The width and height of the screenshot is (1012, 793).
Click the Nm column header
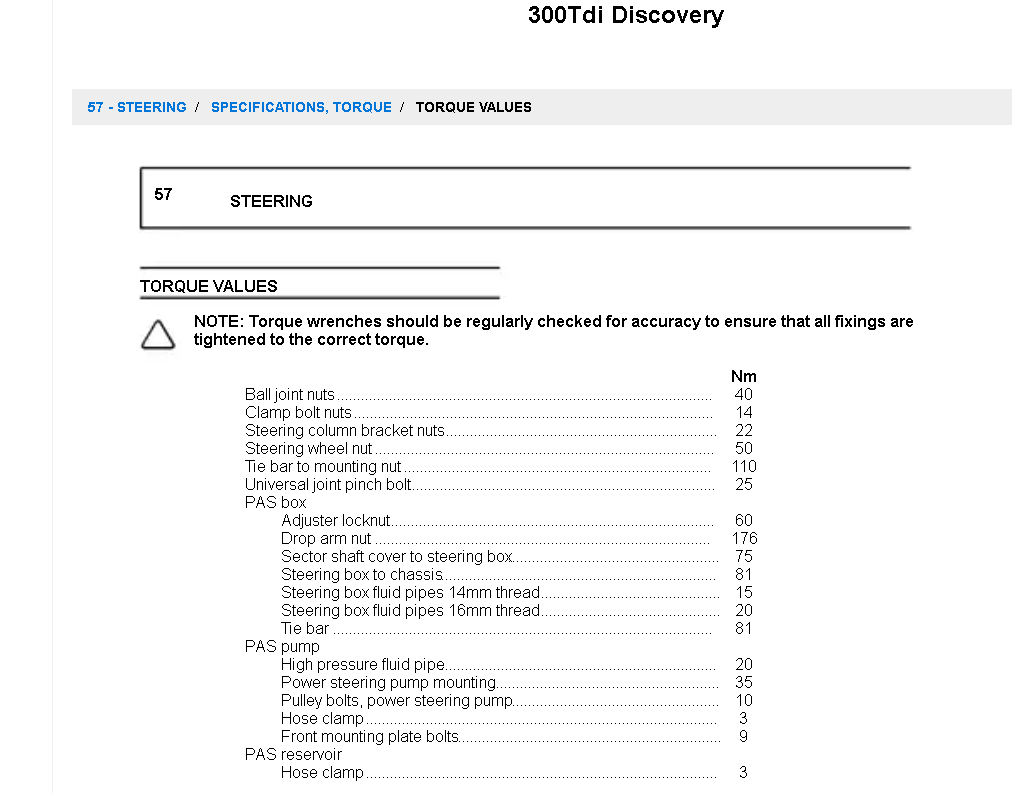(744, 376)
